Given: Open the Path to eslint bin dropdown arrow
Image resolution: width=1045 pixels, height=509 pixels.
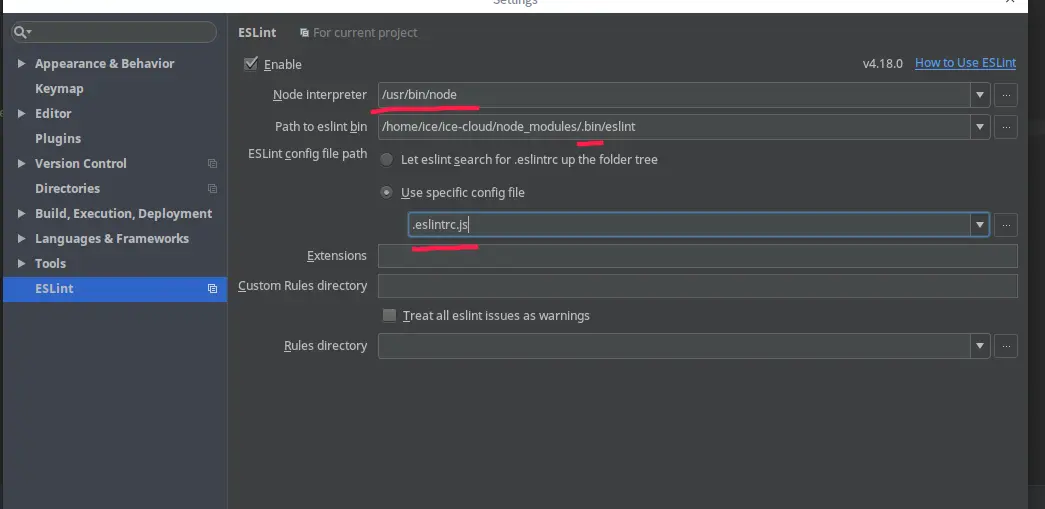Looking at the screenshot, I should click(x=980, y=127).
